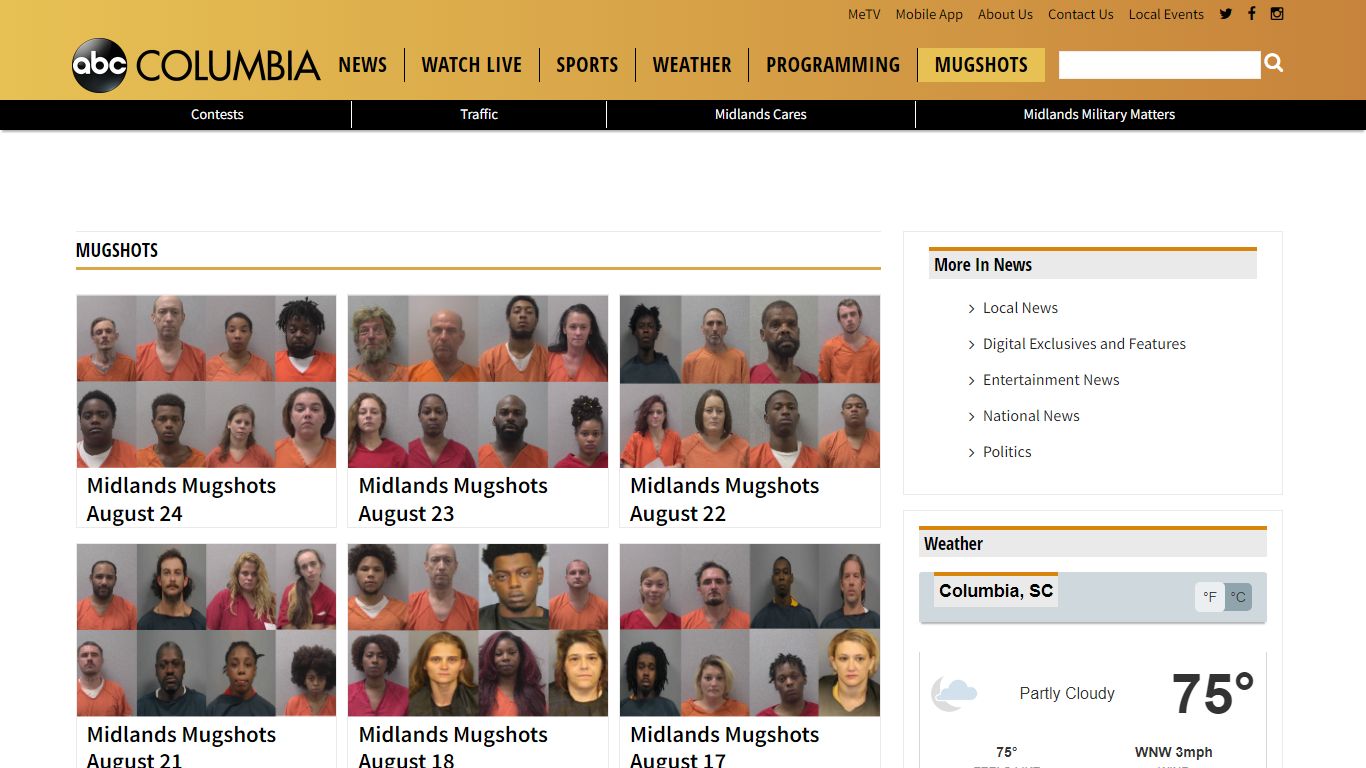The image size is (1366, 768).
Task: Click the Partly Cloudy condition text
Action: (x=1067, y=693)
